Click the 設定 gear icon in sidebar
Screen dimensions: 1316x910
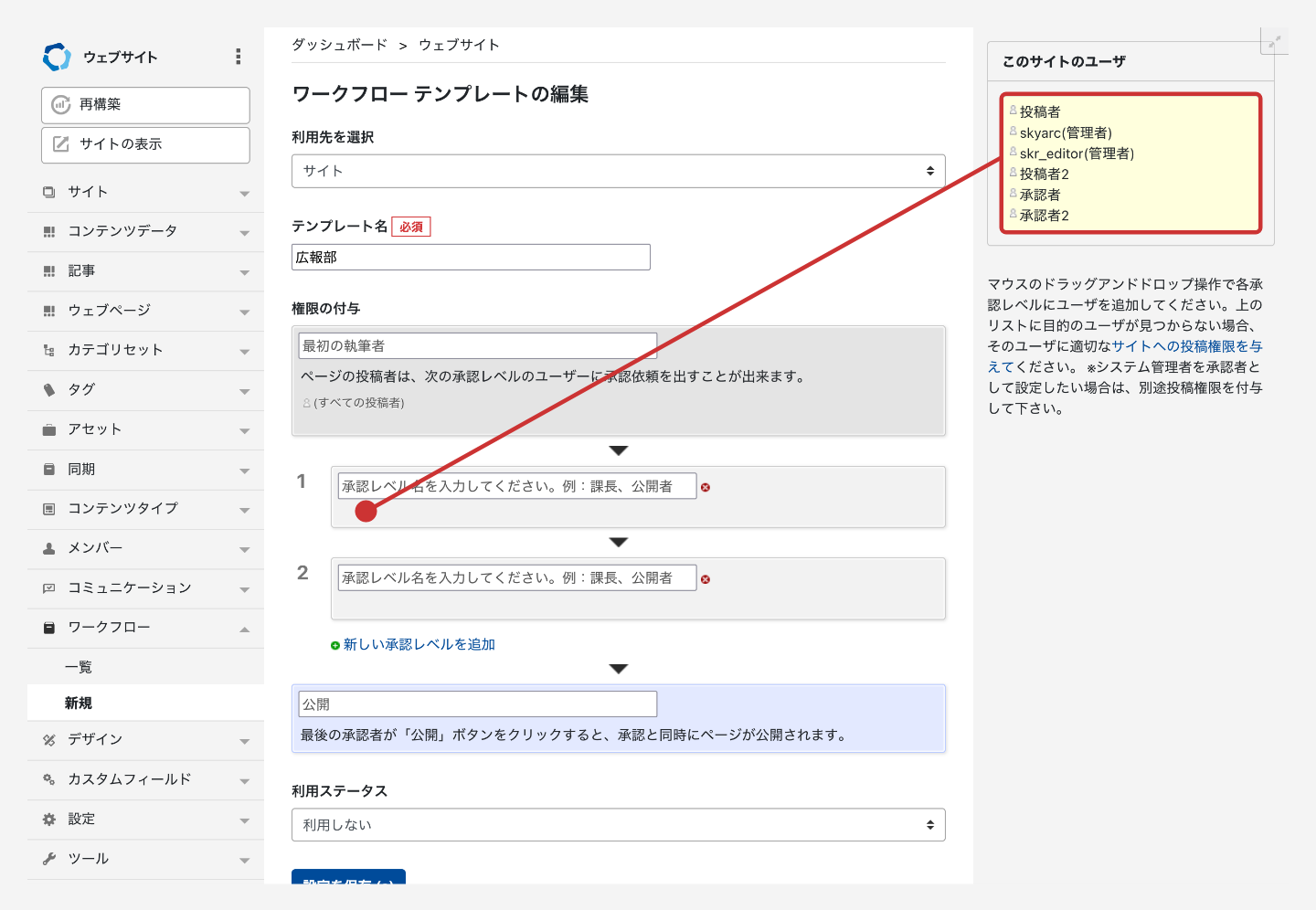click(49, 820)
